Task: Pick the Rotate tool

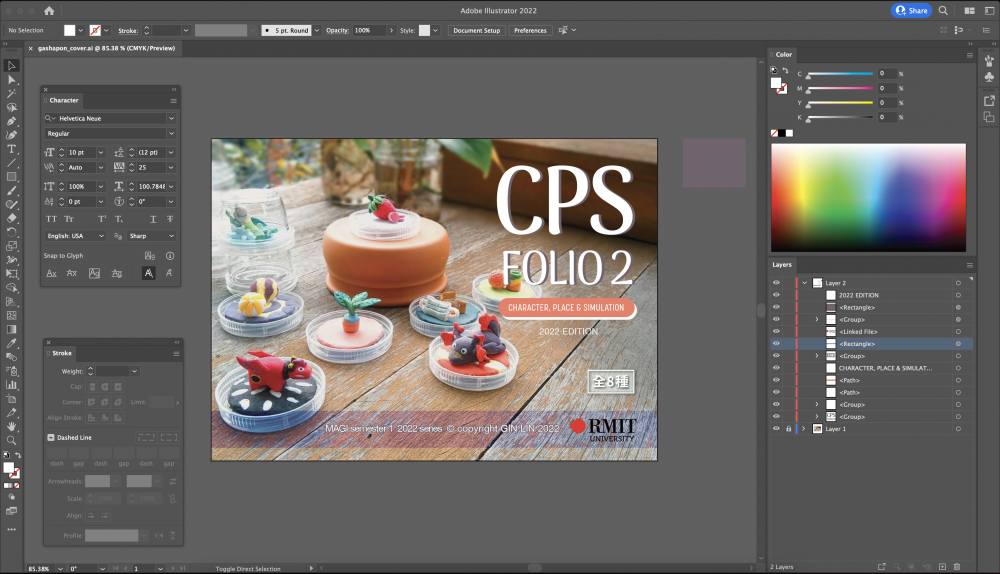Action: click(11, 232)
